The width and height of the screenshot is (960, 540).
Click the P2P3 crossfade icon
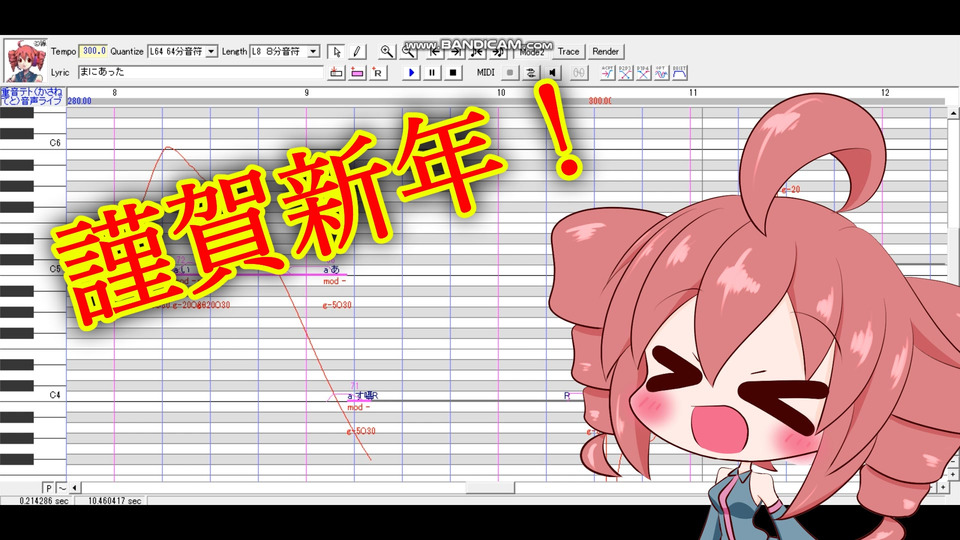(x=625, y=73)
